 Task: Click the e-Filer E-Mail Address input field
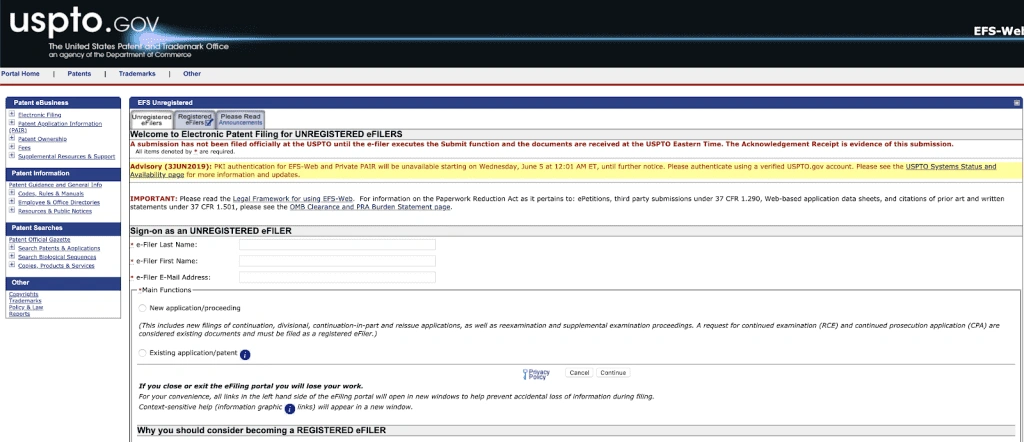pyautogui.click(x=337, y=277)
